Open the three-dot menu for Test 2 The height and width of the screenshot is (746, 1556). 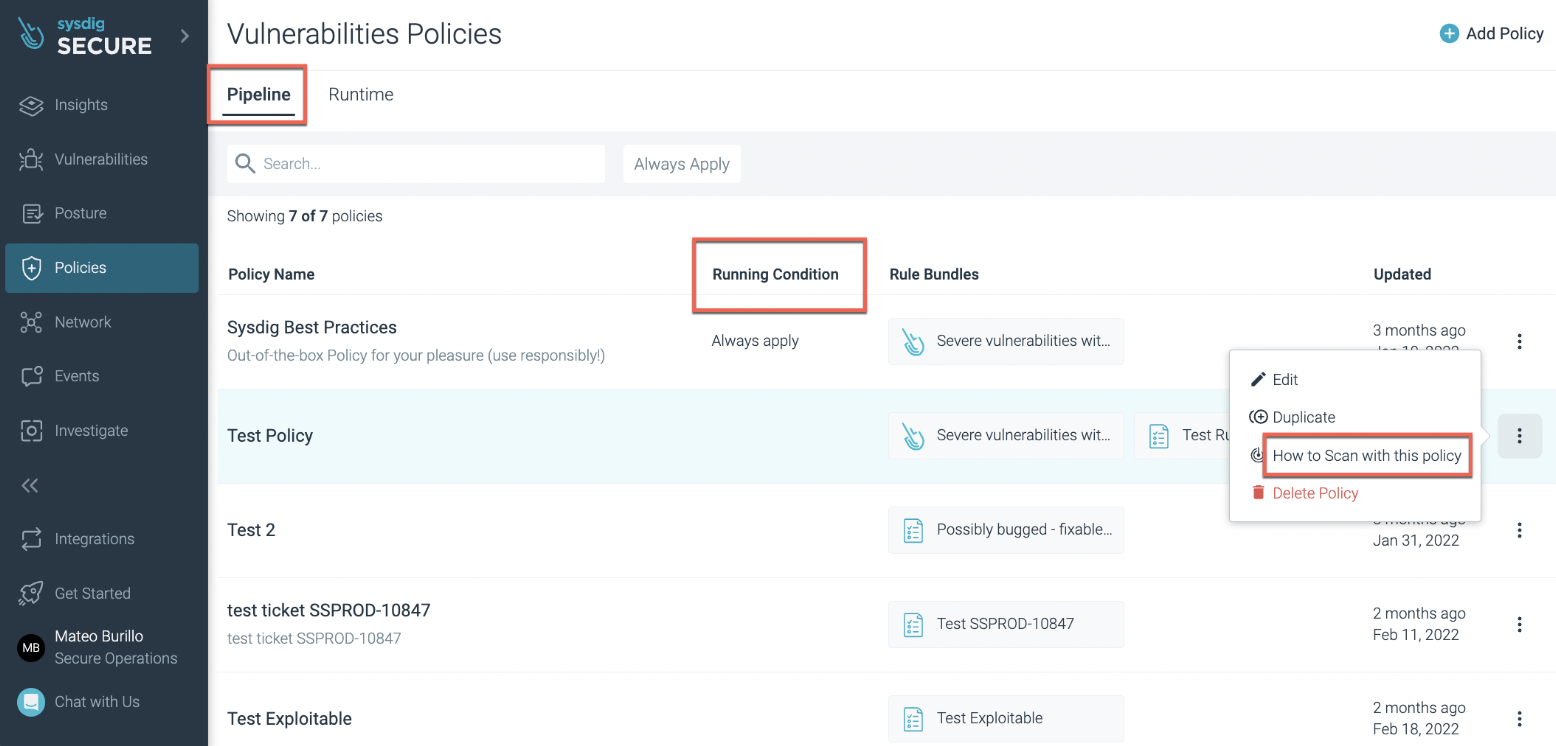click(x=1519, y=530)
